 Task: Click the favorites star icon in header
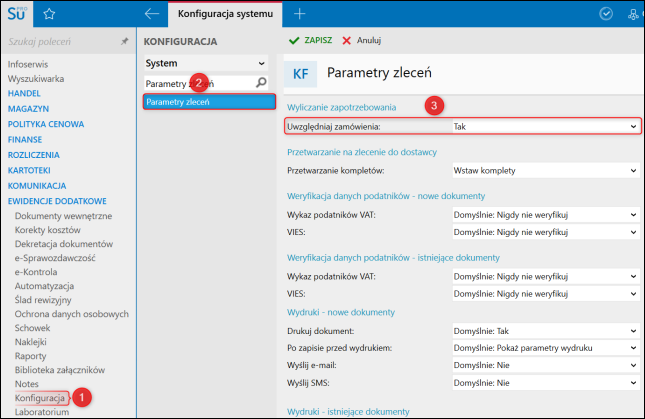click(x=49, y=14)
